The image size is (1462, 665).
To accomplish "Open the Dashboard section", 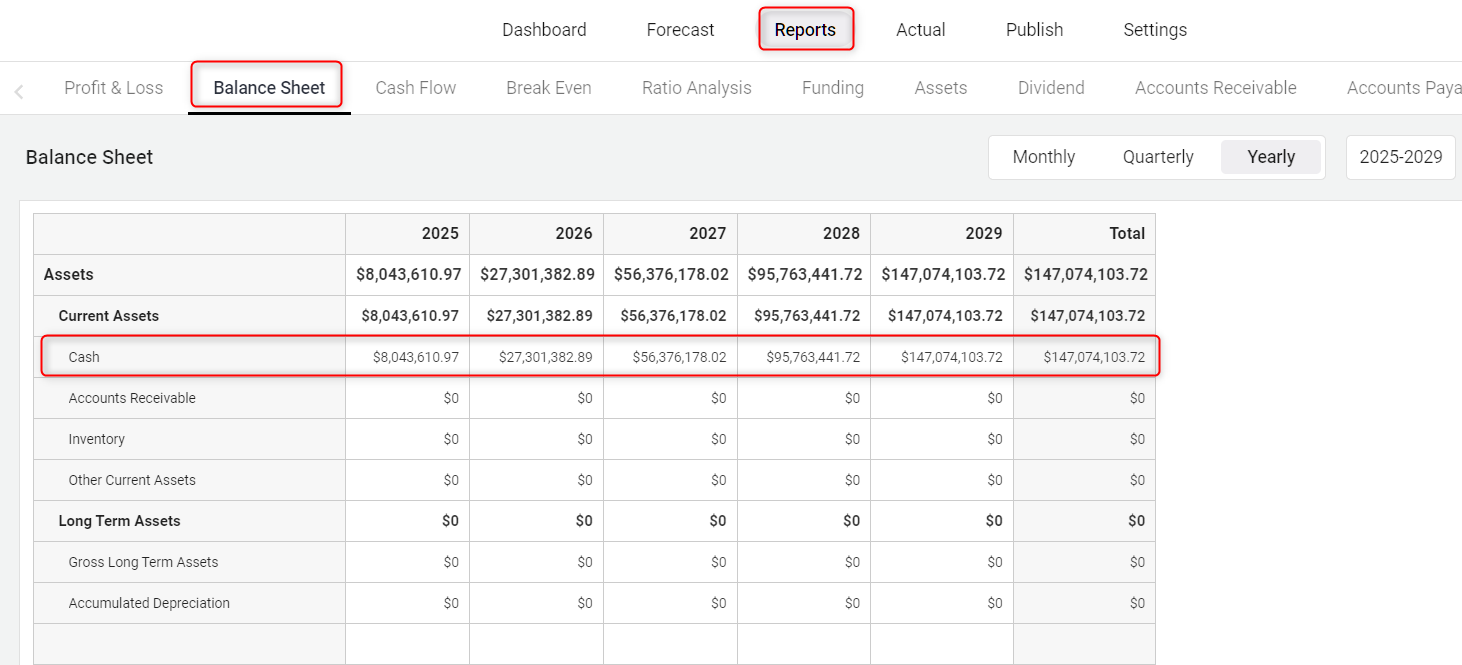I will click(x=544, y=30).
